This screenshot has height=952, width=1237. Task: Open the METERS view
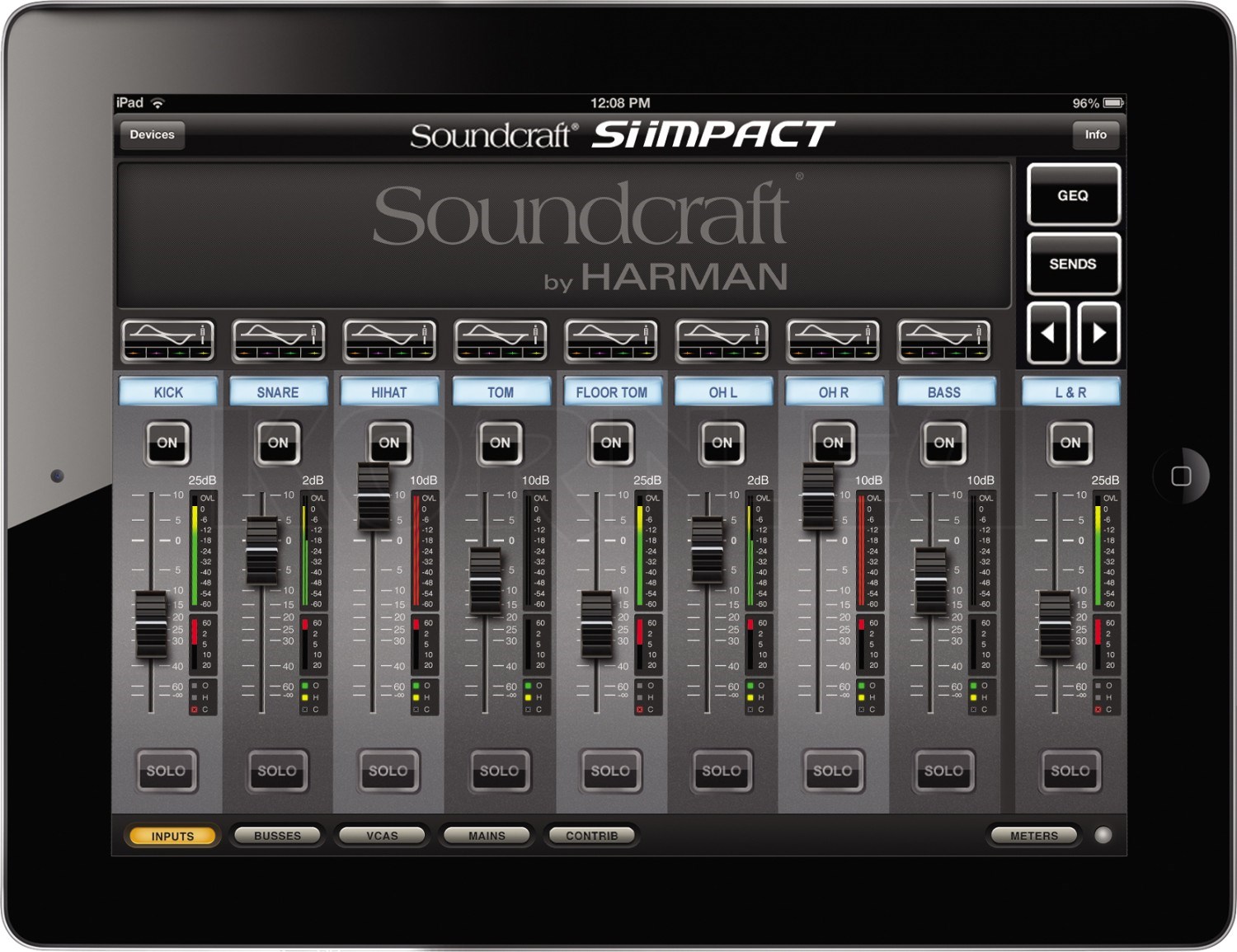pyautogui.click(x=1033, y=835)
